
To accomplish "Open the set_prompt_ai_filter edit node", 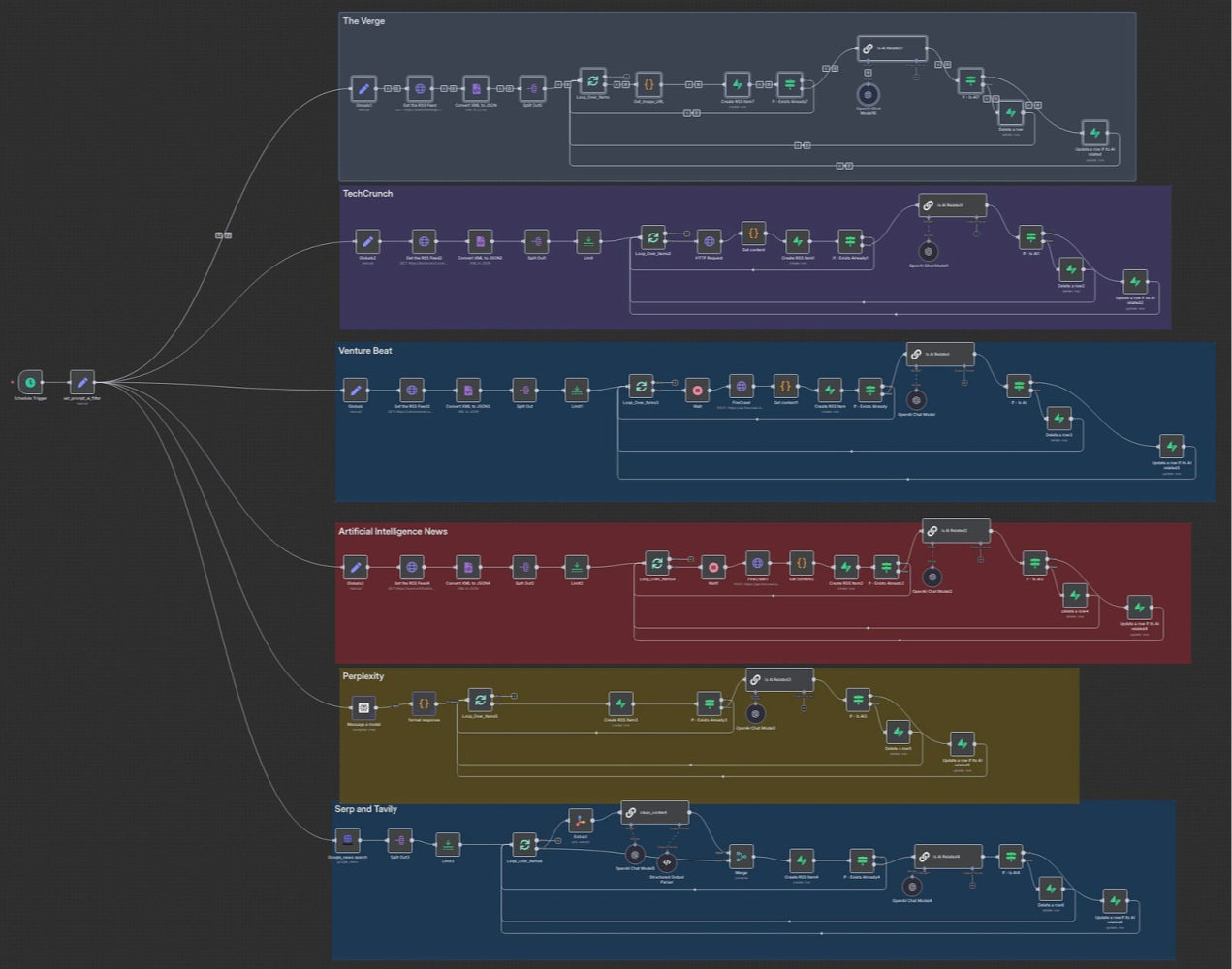I will 82,383.
